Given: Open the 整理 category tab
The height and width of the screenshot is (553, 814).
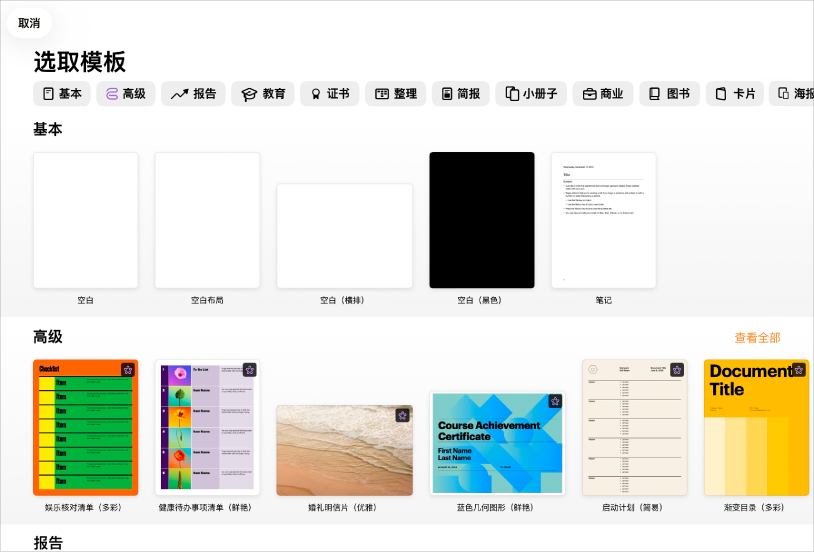Looking at the screenshot, I should click(x=396, y=94).
